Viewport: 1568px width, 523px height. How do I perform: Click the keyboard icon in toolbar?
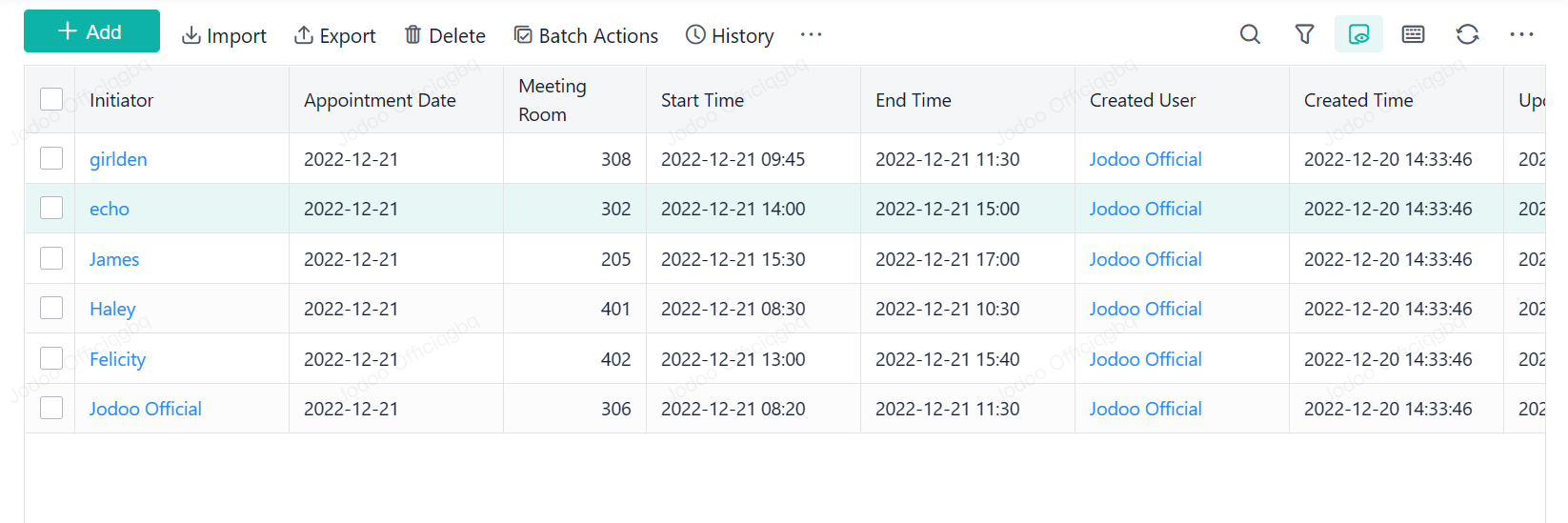(1413, 35)
